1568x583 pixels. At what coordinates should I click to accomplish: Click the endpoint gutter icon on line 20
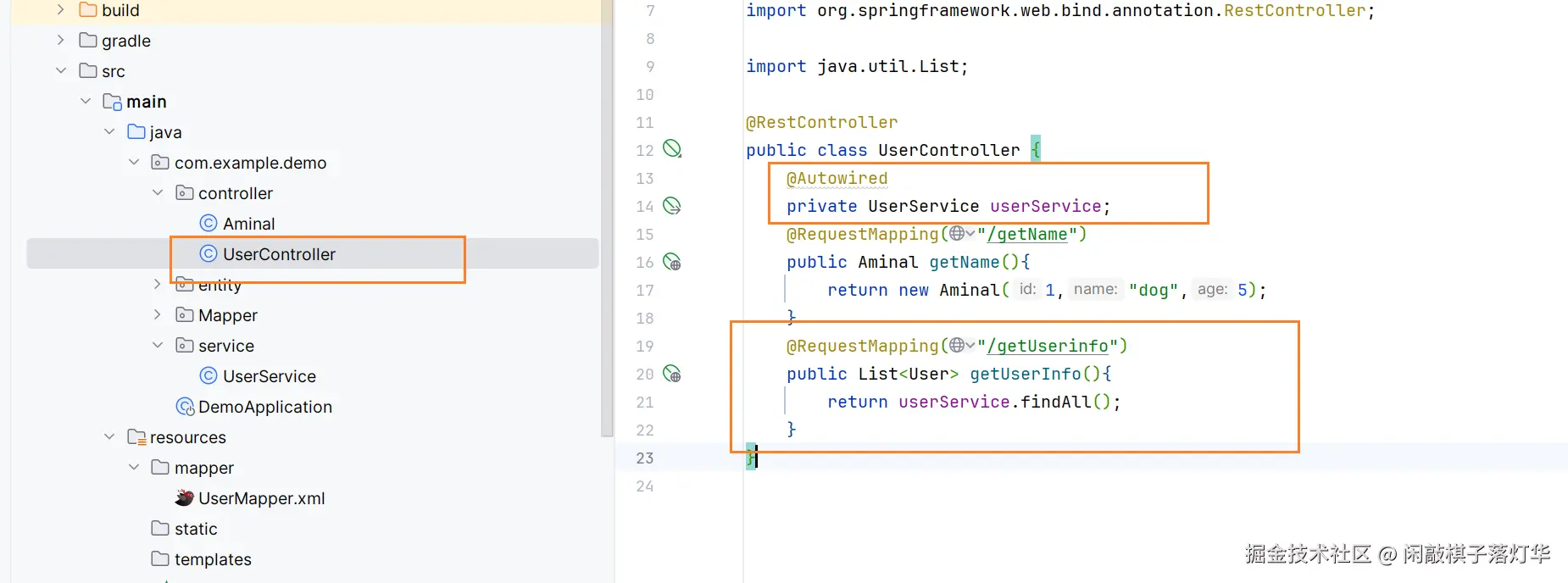click(x=672, y=374)
